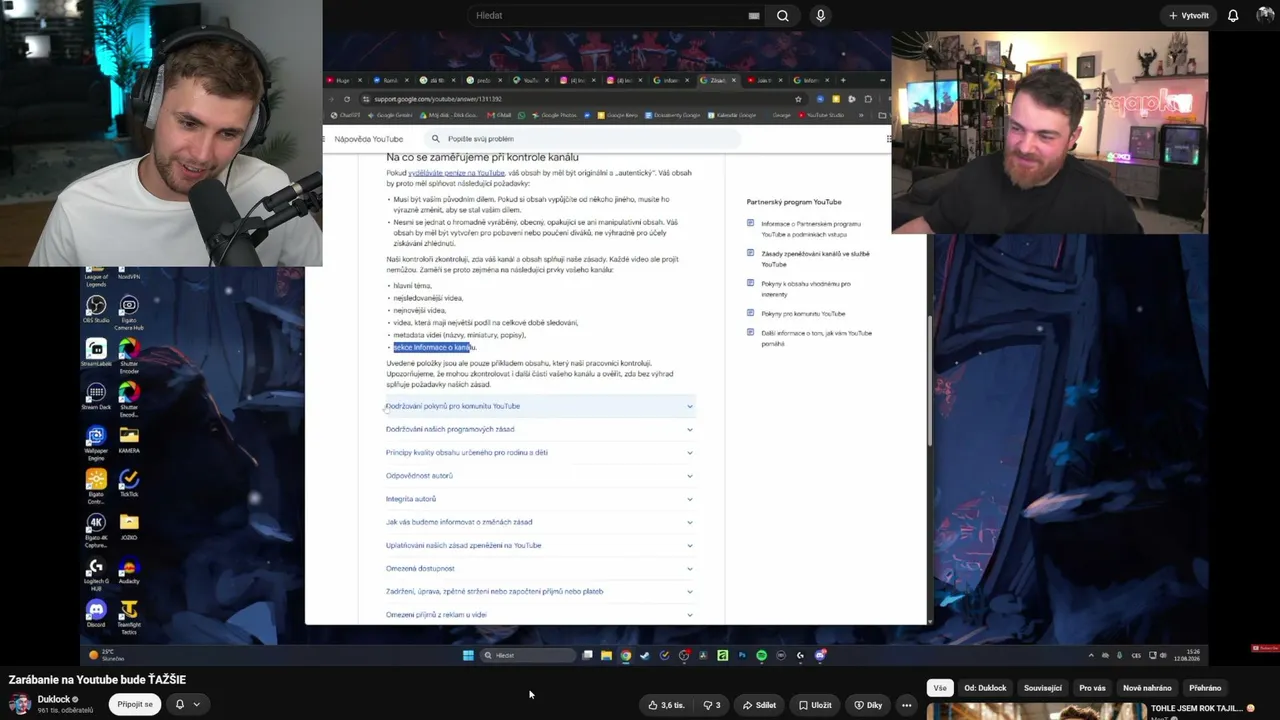Click the Vytvořit create button
The width and height of the screenshot is (1280, 720).
pos(1188,16)
